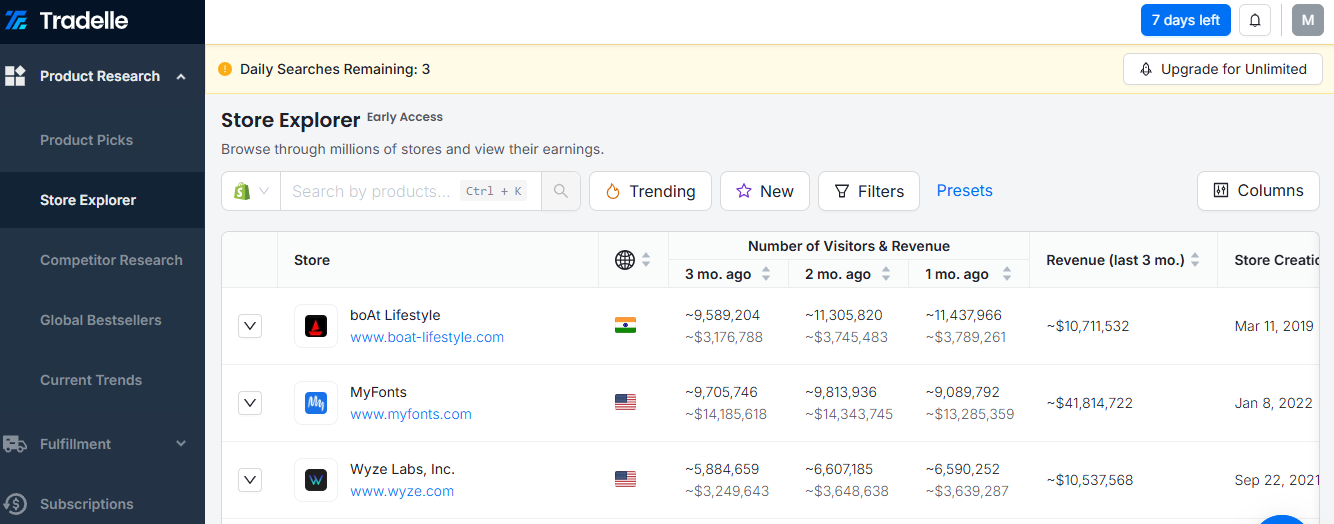This screenshot has height=524, width=1334.
Task: Click the New stores button
Action: (x=765, y=191)
